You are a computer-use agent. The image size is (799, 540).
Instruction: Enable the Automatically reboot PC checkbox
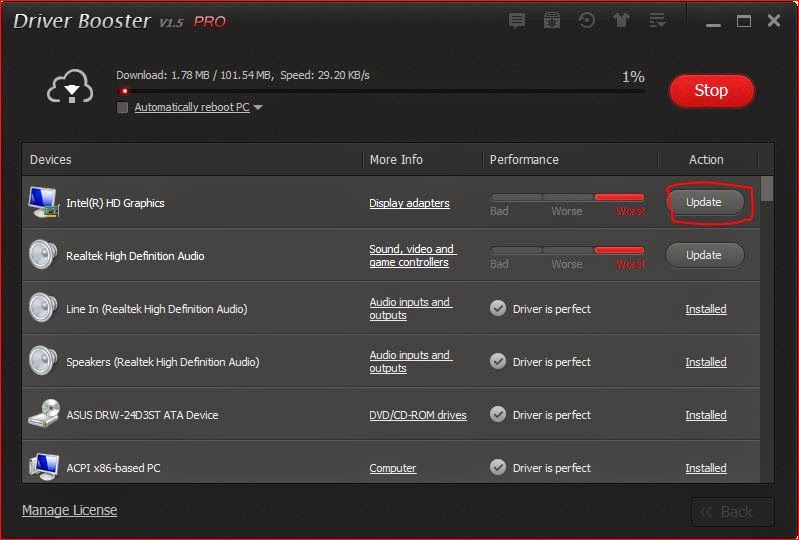(x=122, y=107)
